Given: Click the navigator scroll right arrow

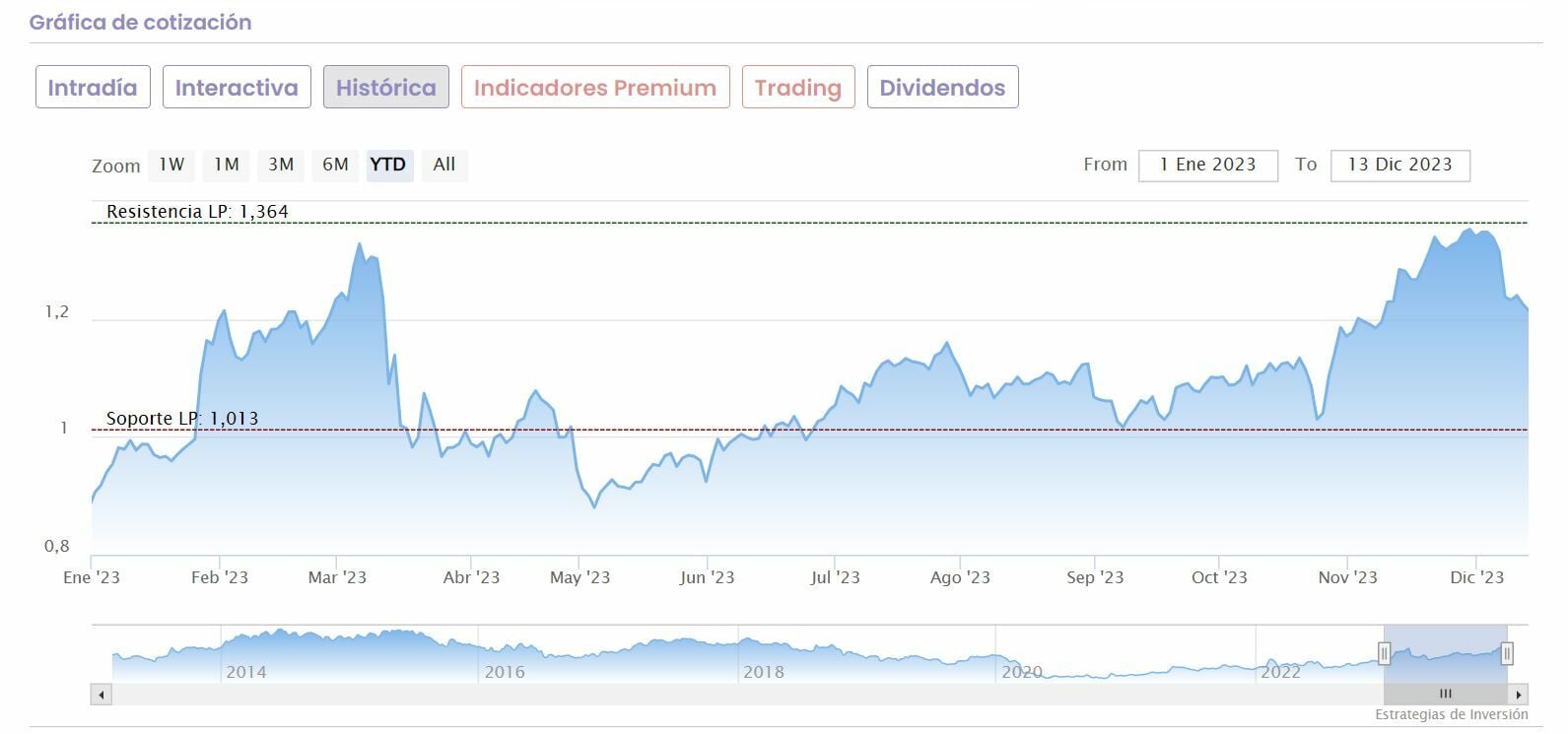Looking at the screenshot, I should pyautogui.click(x=1519, y=695).
